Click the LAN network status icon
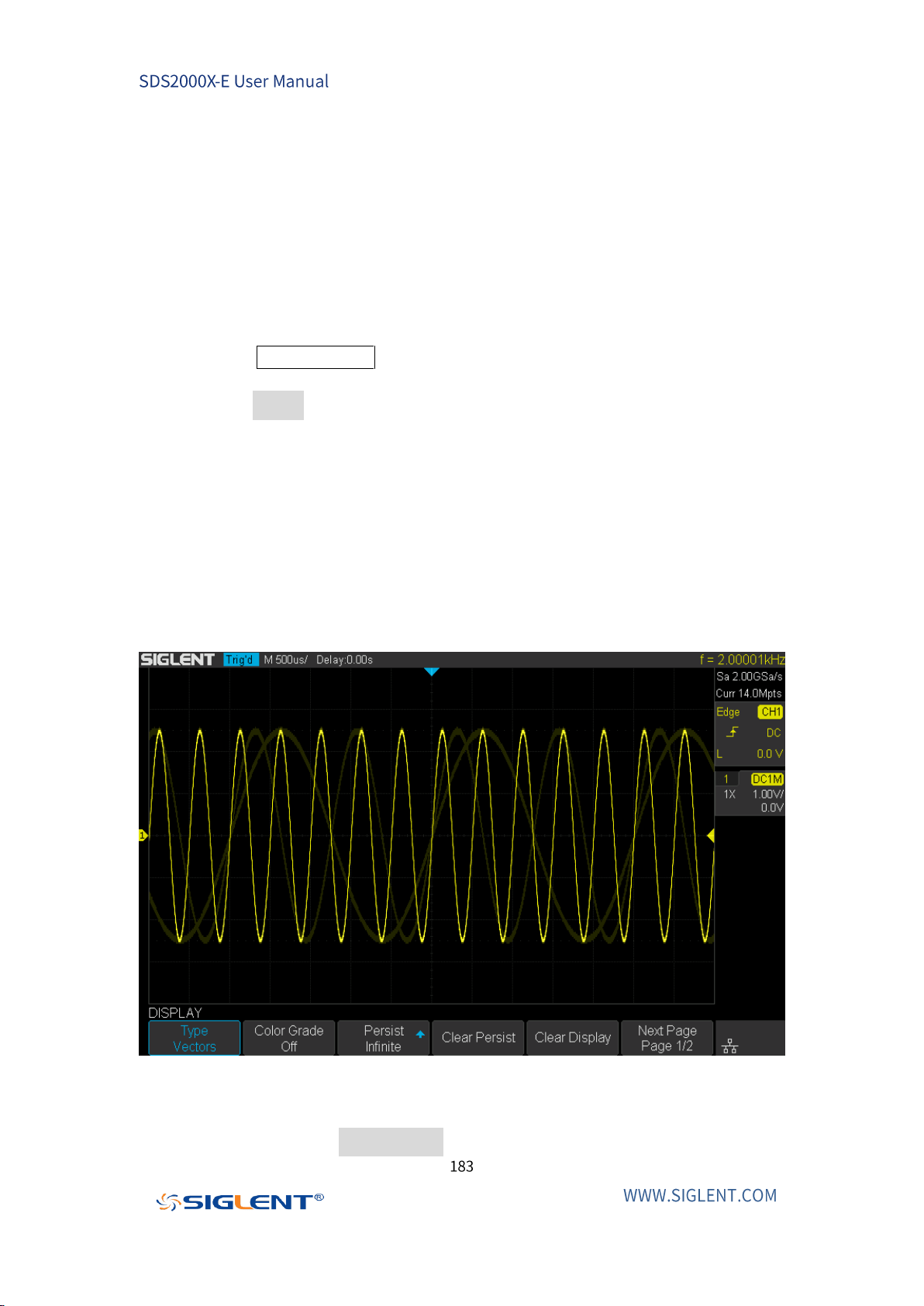Screen dimensions: 924x1306 point(729,1046)
